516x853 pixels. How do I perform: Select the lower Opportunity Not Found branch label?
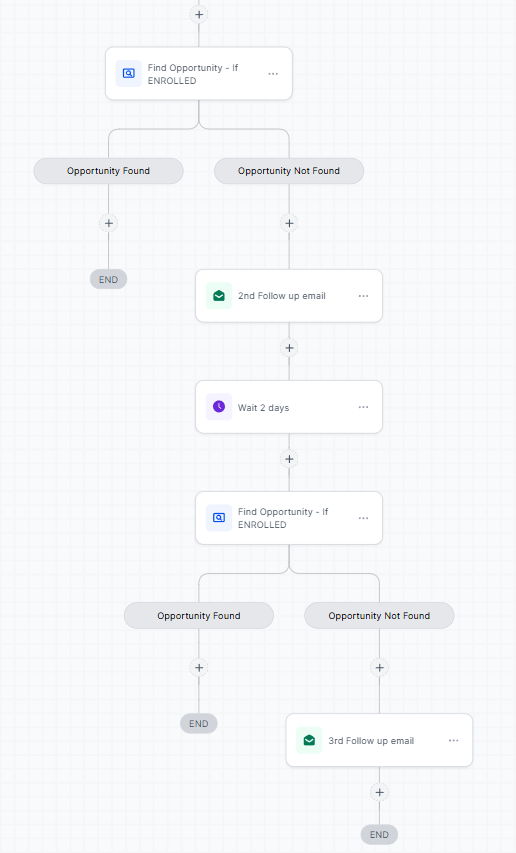coord(379,615)
